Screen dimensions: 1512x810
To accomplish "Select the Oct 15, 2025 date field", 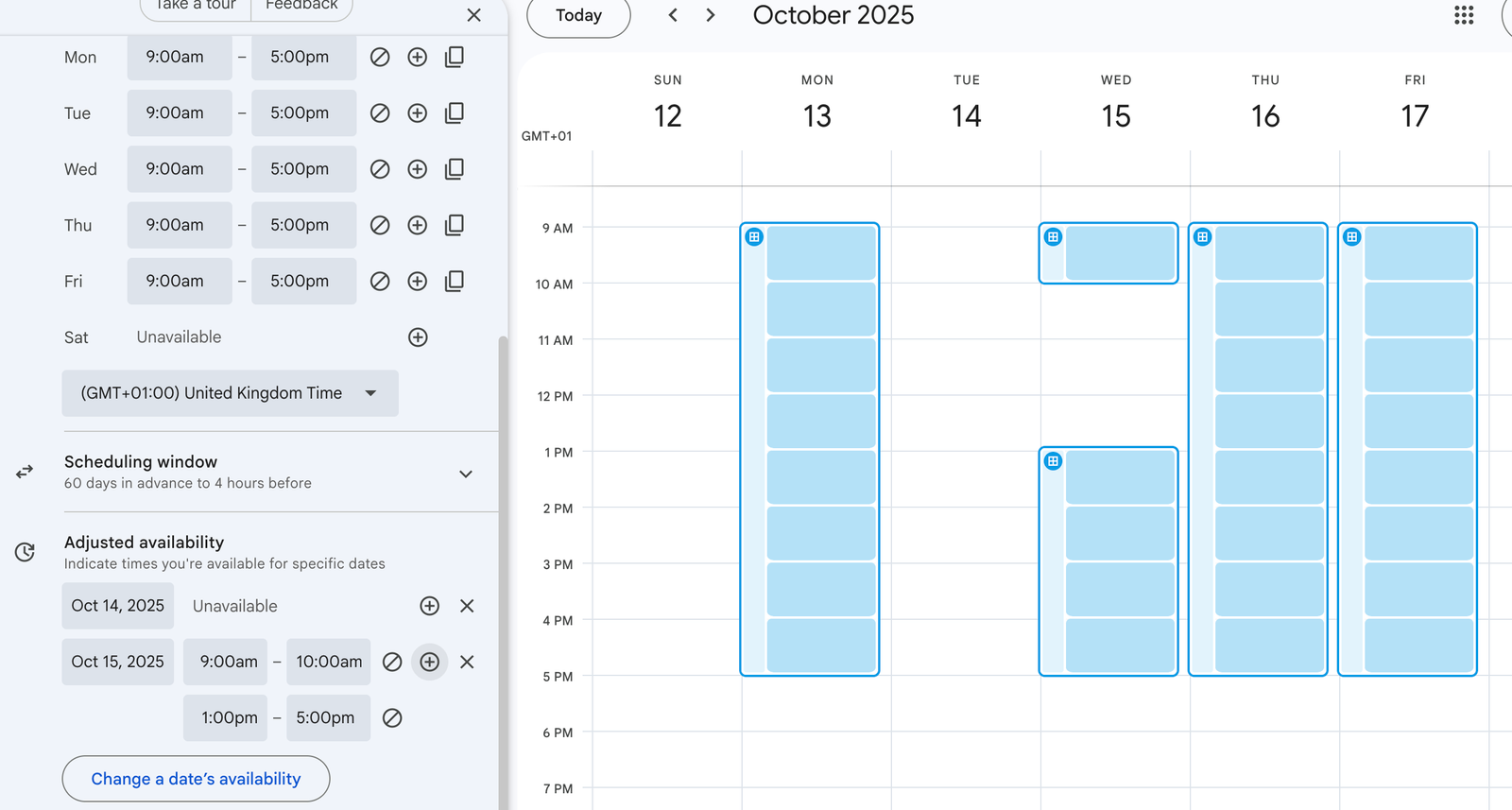I will pos(118,662).
